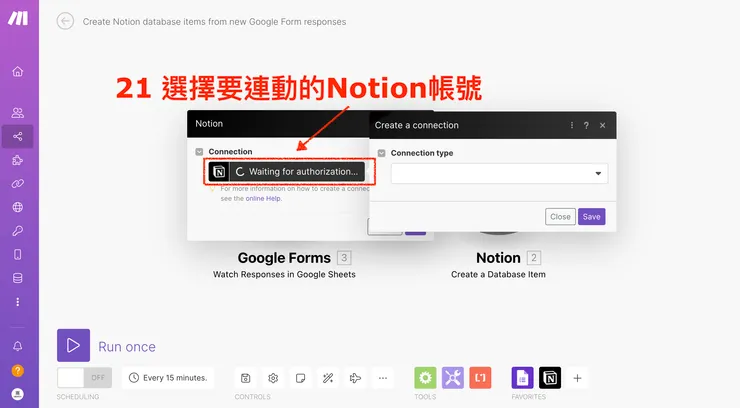
Task: Click the Notion module number 2 badge
Action: pos(534,258)
